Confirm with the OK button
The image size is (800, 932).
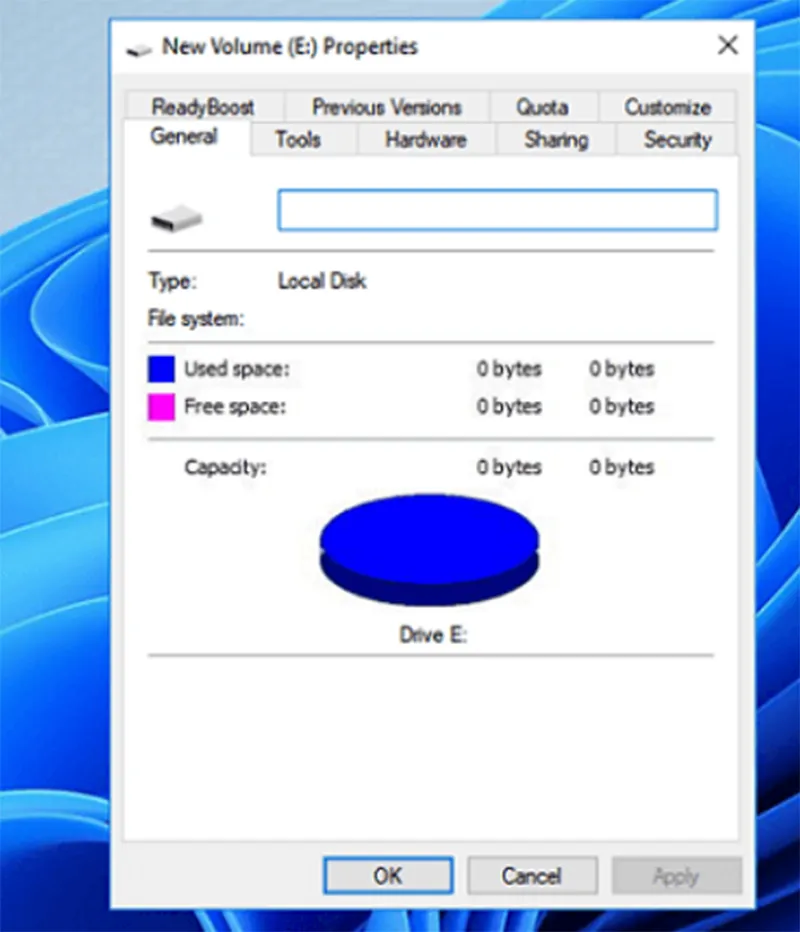388,876
